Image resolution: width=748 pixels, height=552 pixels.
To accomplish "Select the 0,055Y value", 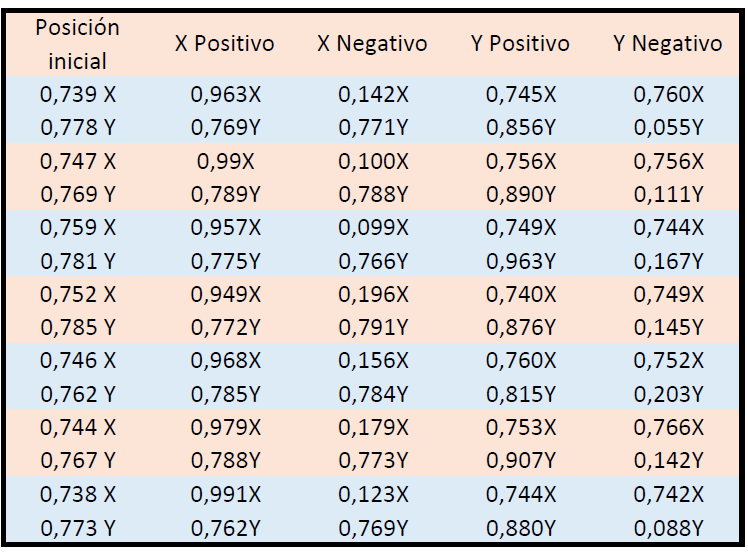I will tap(668, 128).
